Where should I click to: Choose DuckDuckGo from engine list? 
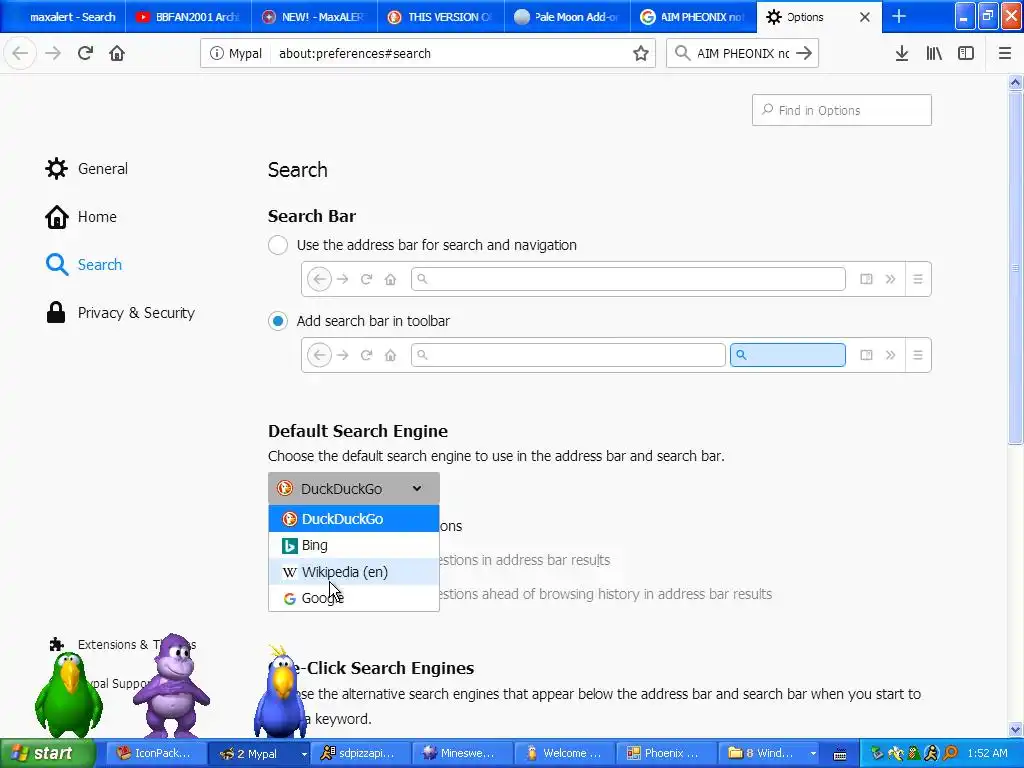pyautogui.click(x=353, y=519)
